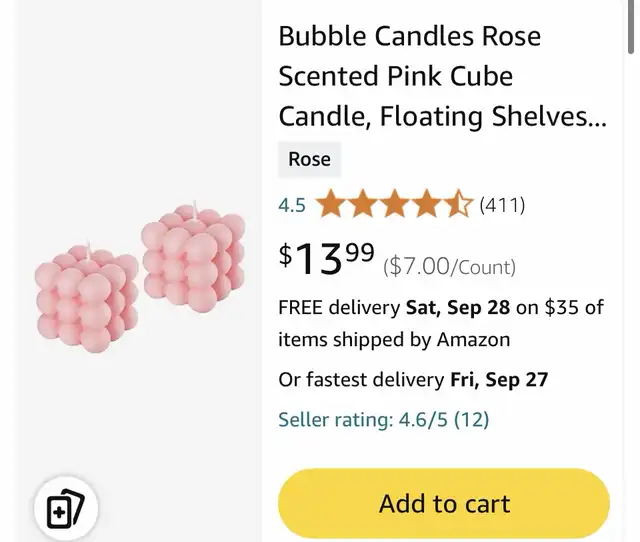Click the Sat, Sep 28 delivery date

point(457,307)
